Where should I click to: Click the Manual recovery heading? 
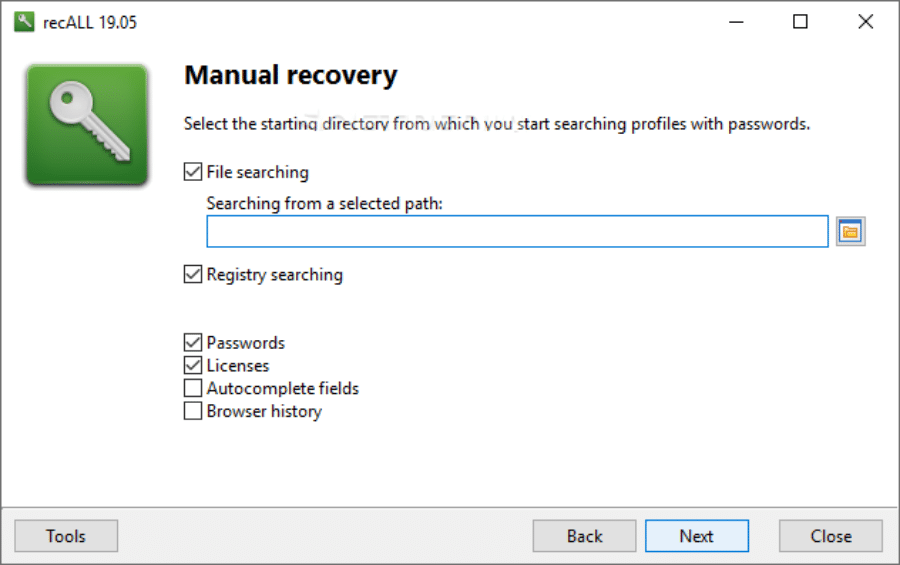coord(290,75)
